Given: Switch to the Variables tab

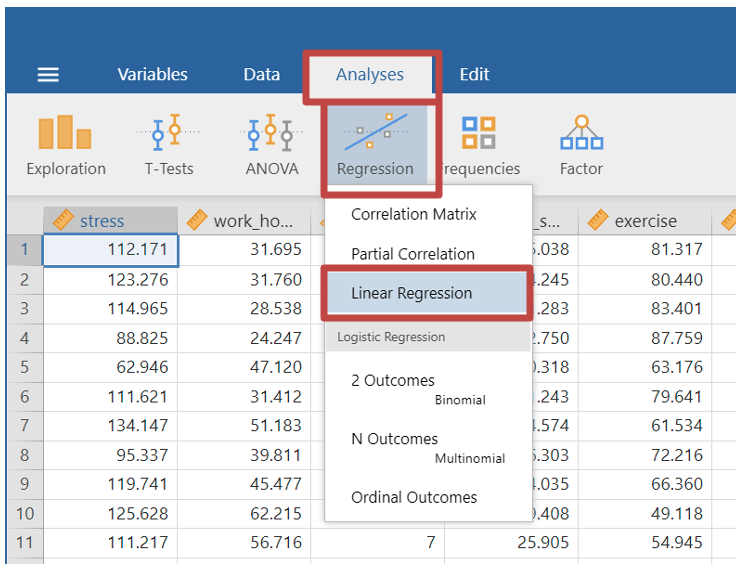Looking at the screenshot, I should (x=152, y=75).
